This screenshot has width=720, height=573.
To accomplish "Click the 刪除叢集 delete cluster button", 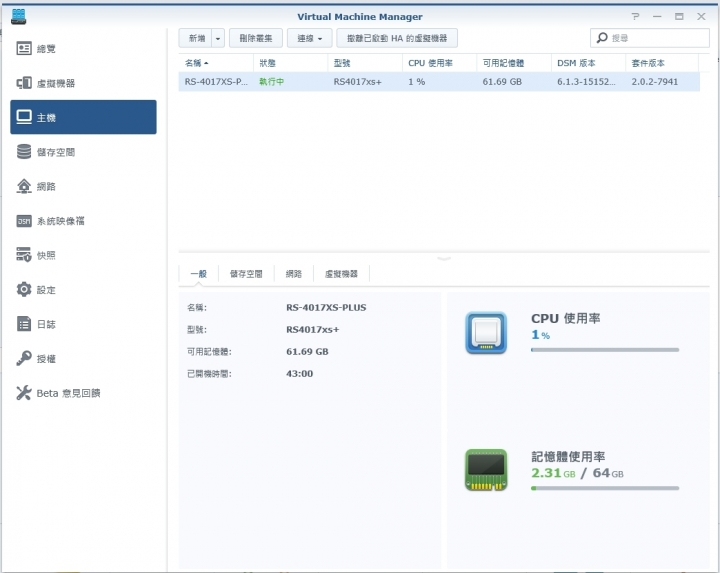I will click(x=256, y=38).
